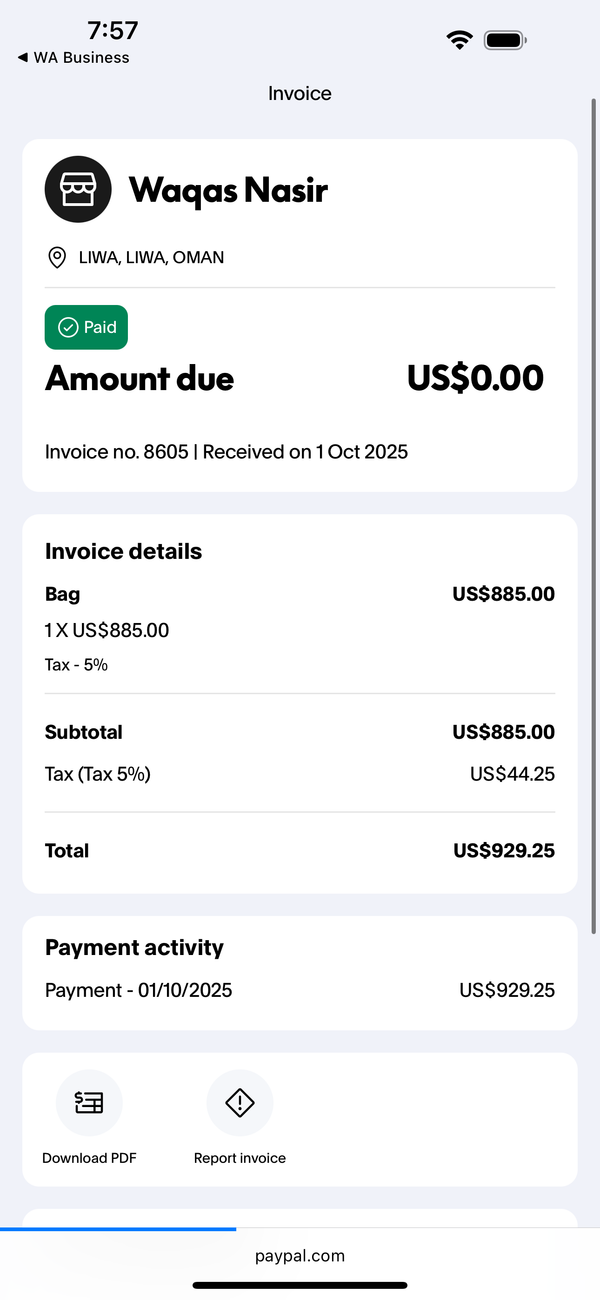The width and height of the screenshot is (600, 1300).
Task: Tap the Report invoice warning icon
Action: pos(240,1103)
